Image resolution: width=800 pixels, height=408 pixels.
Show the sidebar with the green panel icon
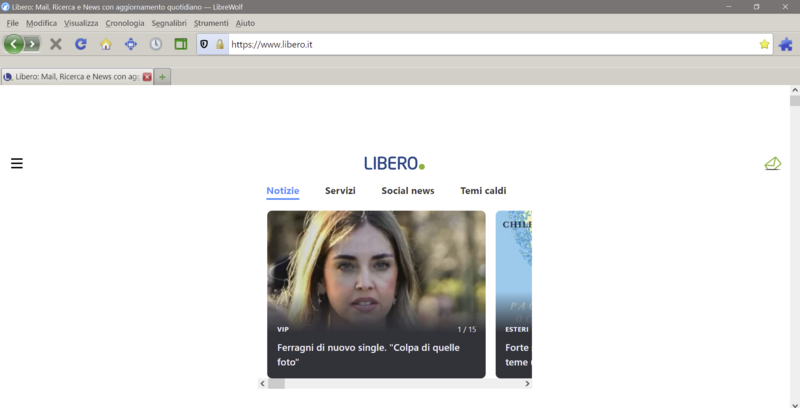pyautogui.click(x=181, y=44)
